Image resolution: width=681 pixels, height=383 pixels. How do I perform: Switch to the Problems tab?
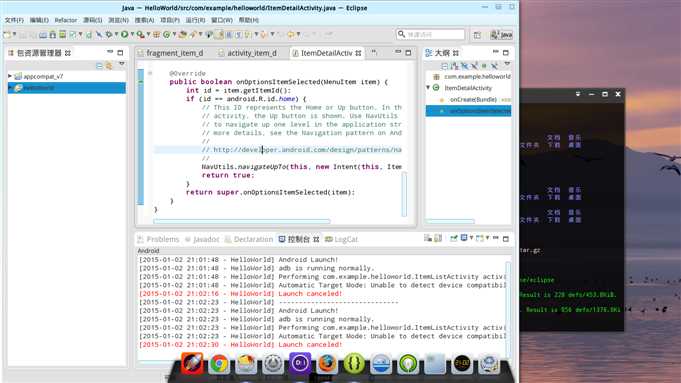tap(158, 239)
